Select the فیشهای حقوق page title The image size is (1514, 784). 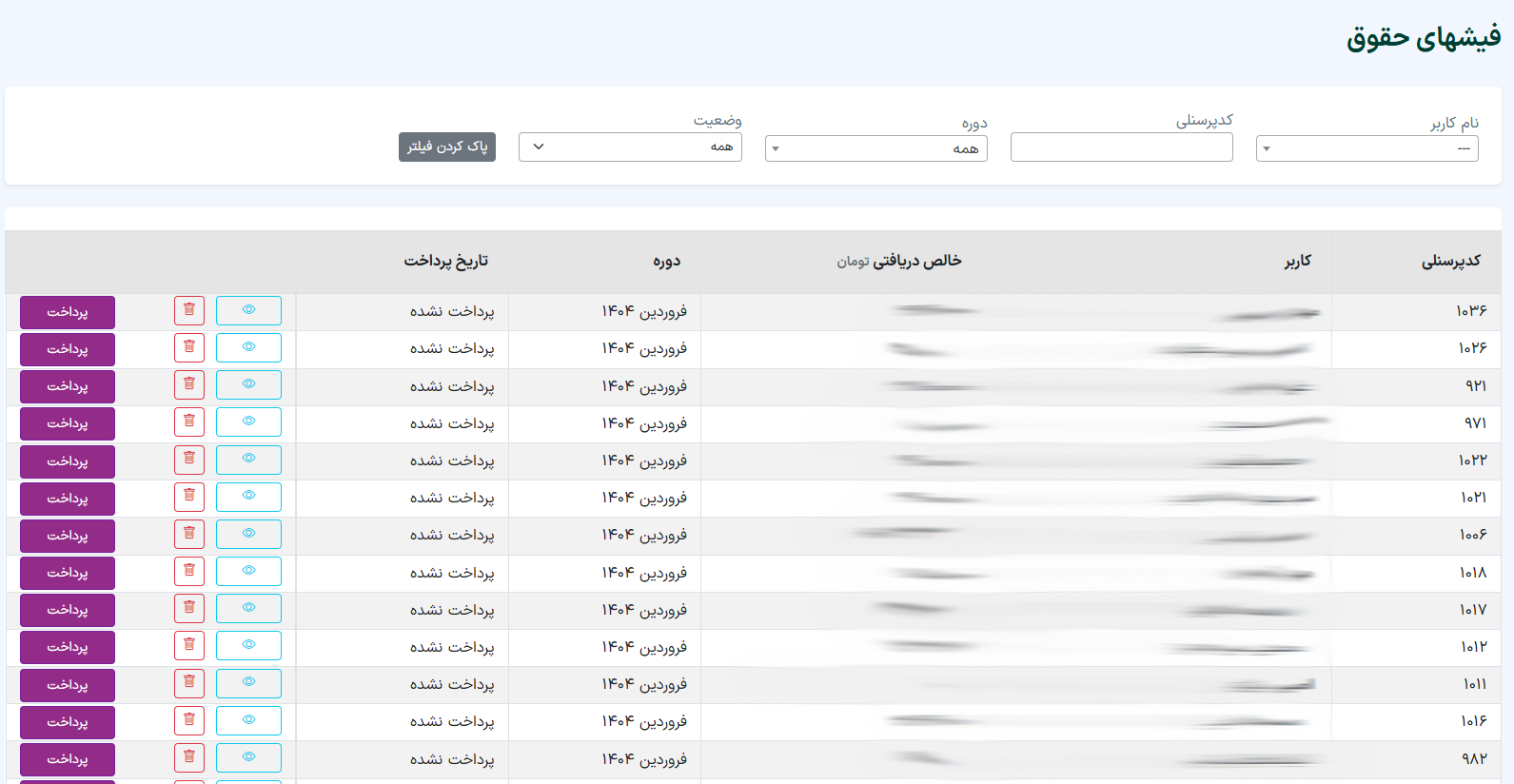pyautogui.click(x=1424, y=38)
